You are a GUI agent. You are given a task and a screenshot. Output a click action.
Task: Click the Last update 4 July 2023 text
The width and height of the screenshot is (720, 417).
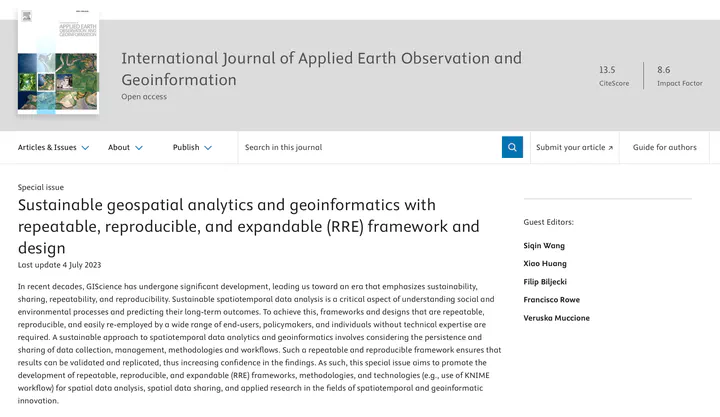(x=60, y=265)
